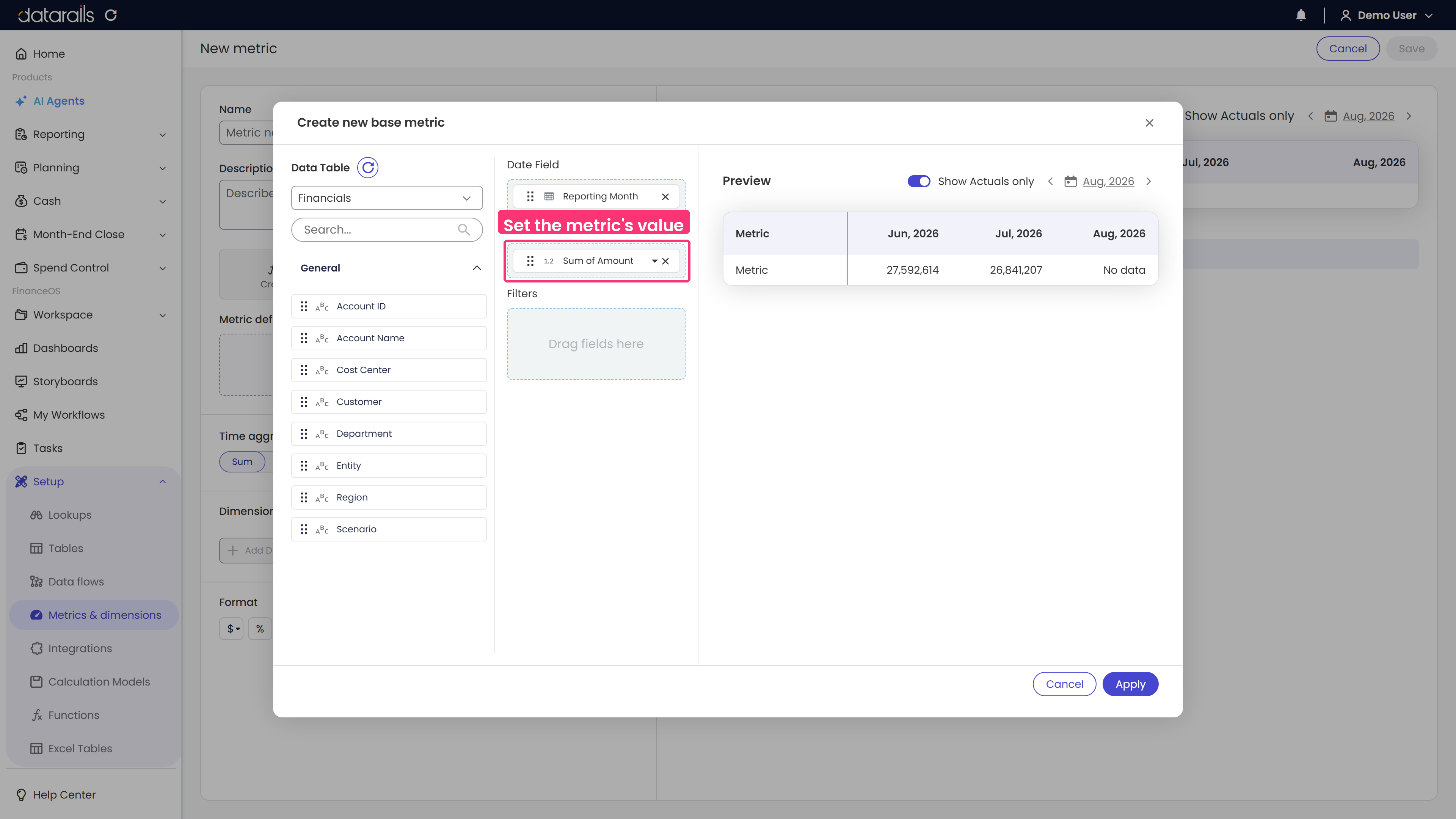Open Data flows under Setup
The image size is (1456, 819).
pyautogui.click(x=76, y=582)
